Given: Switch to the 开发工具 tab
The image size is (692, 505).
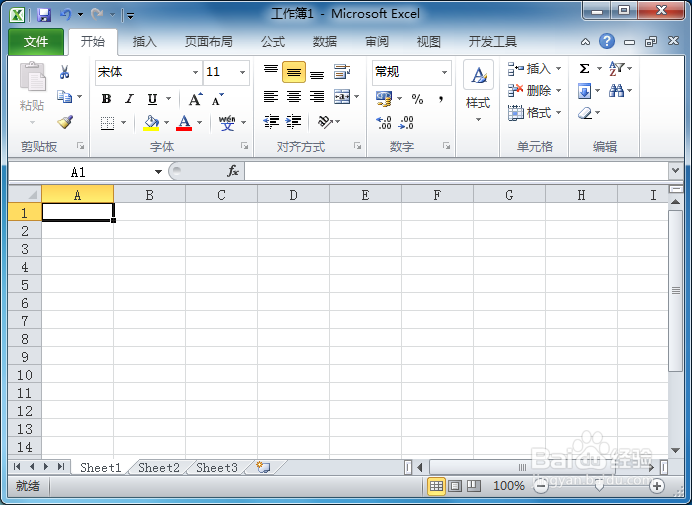Looking at the screenshot, I should click(x=493, y=42).
